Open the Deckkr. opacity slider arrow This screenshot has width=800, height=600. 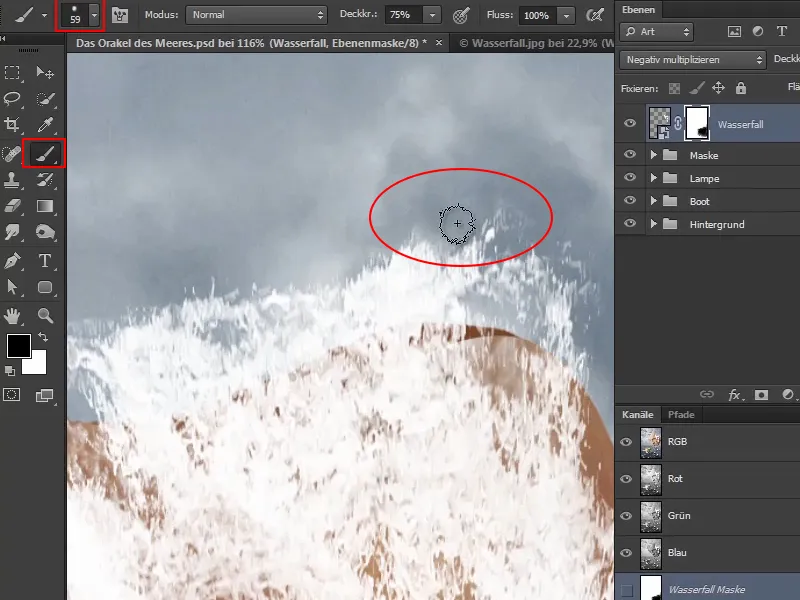pos(432,15)
